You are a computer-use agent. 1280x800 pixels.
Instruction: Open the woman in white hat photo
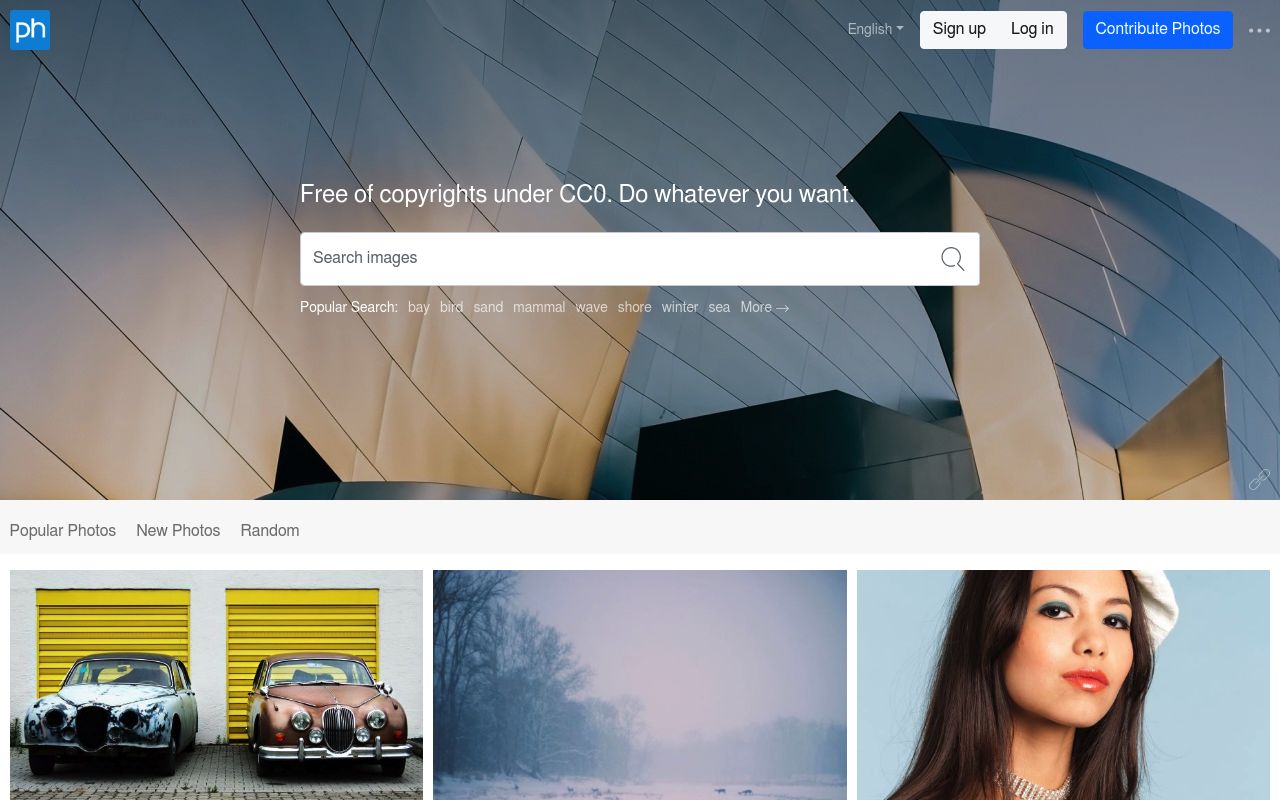click(x=1063, y=685)
